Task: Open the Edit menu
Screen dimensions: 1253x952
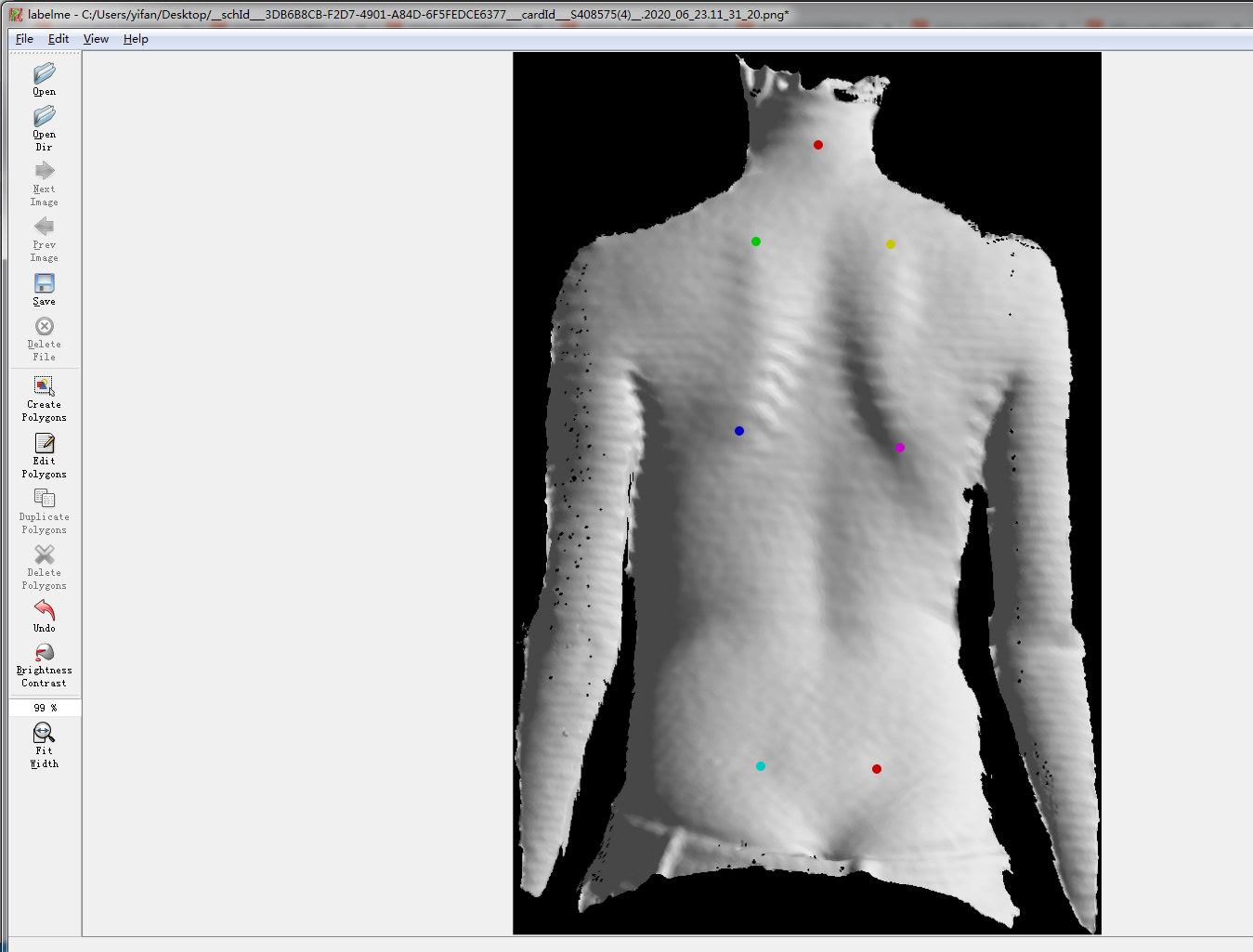Action: point(58,39)
